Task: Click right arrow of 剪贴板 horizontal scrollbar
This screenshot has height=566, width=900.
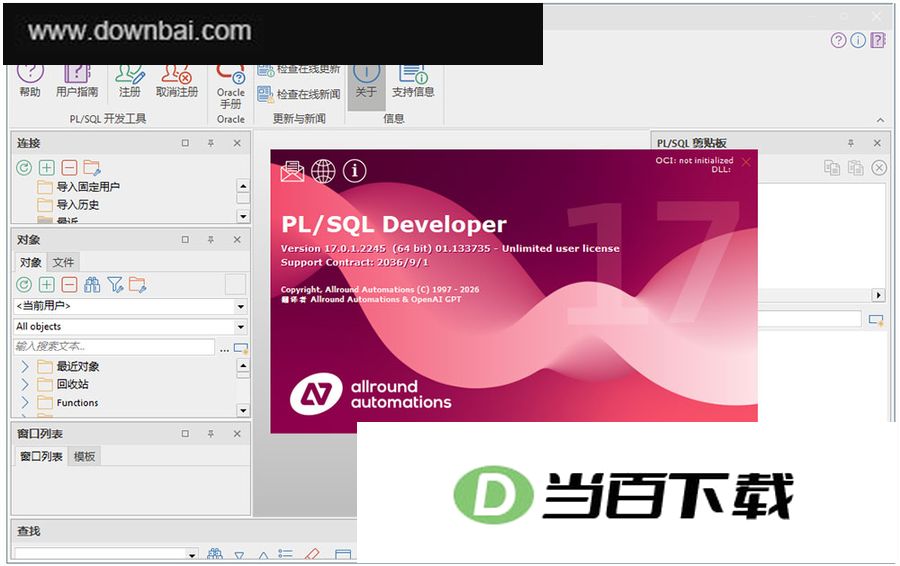Action: pyautogui.click(x=878, y=296)
